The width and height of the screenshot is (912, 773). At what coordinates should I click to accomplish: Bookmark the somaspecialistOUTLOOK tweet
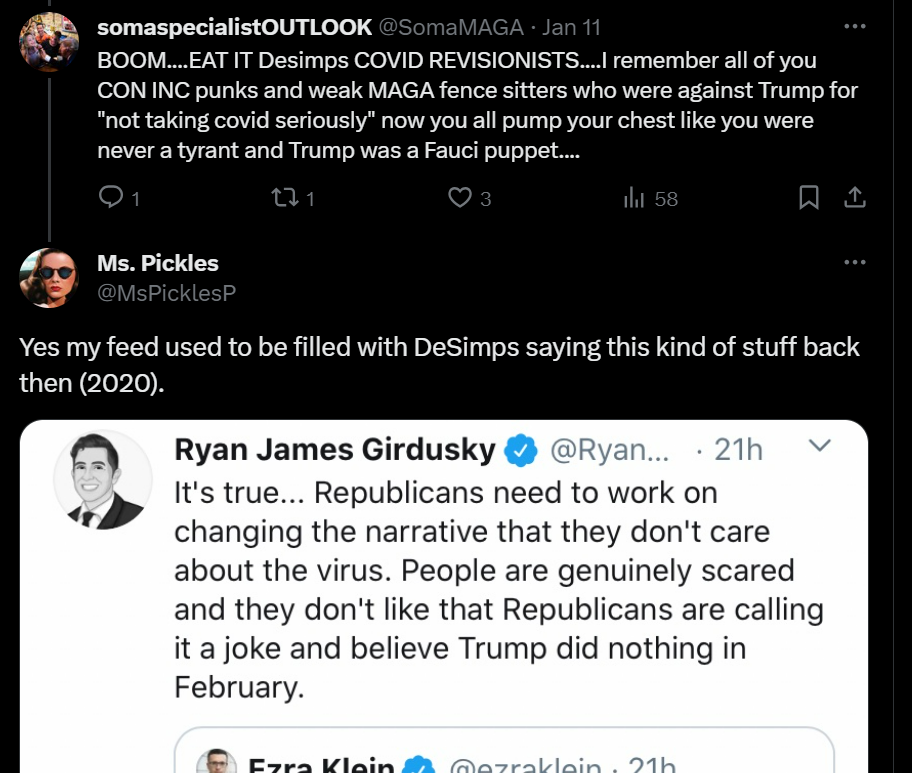[808, 198]
